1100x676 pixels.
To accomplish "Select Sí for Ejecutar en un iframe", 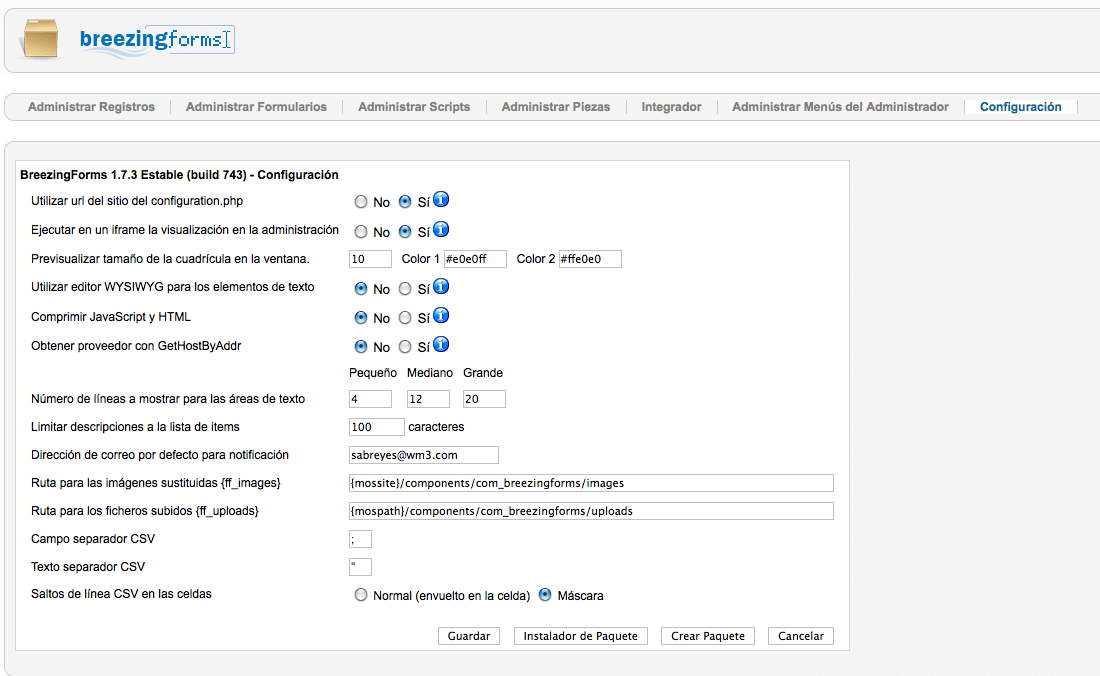I will point(405,231).
